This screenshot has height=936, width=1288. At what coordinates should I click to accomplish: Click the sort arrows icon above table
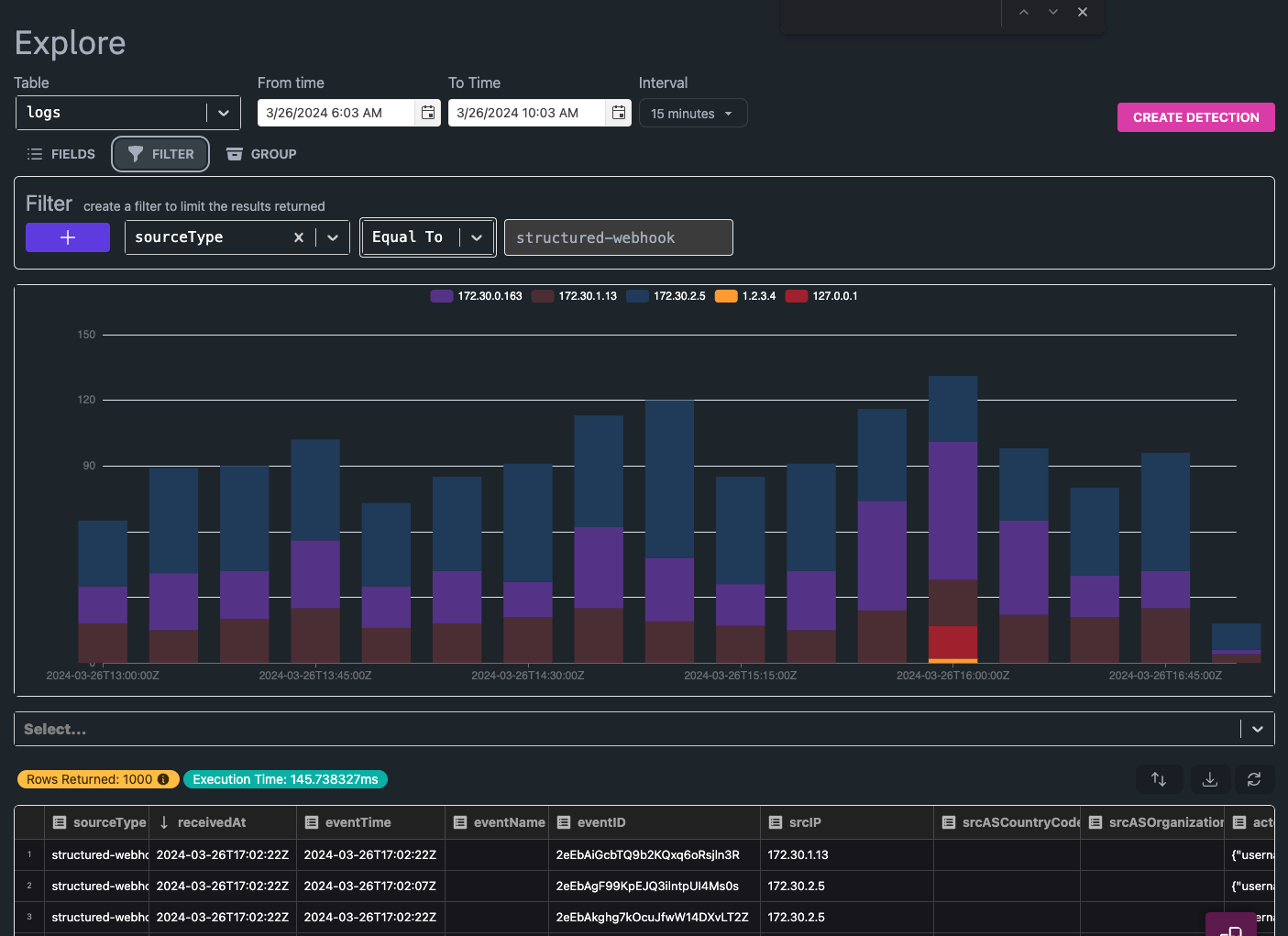[x=1159, y=779]
